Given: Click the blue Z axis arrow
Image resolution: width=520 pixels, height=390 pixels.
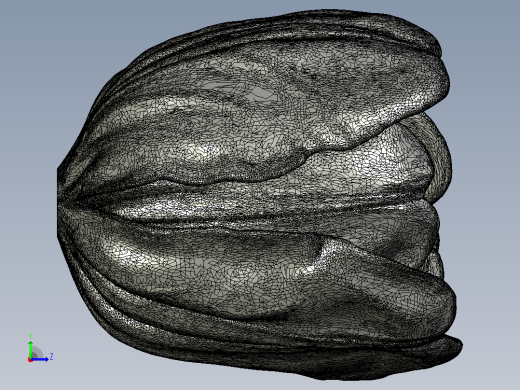Looking at the screenshot, I should pos(40,359).
